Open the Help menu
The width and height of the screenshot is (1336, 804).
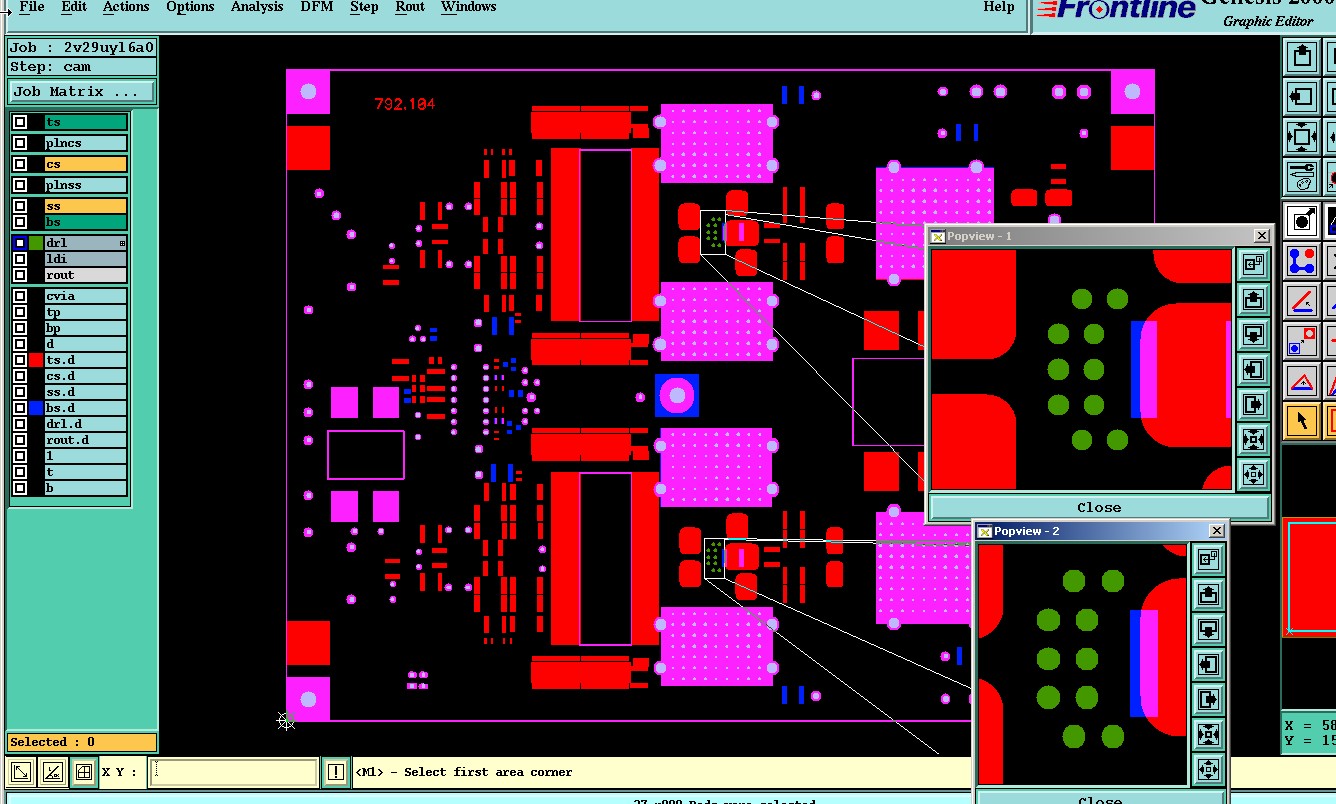(999, 7)
